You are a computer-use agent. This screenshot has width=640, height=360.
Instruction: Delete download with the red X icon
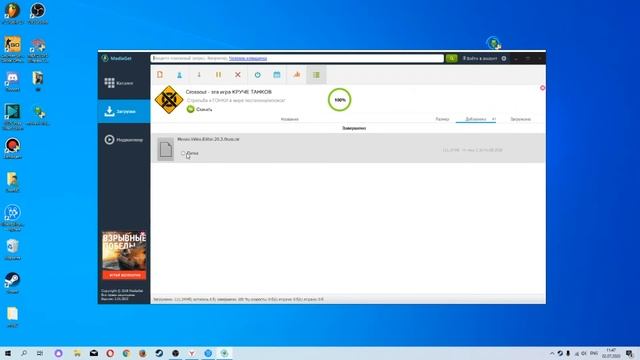tap(238, 75)
